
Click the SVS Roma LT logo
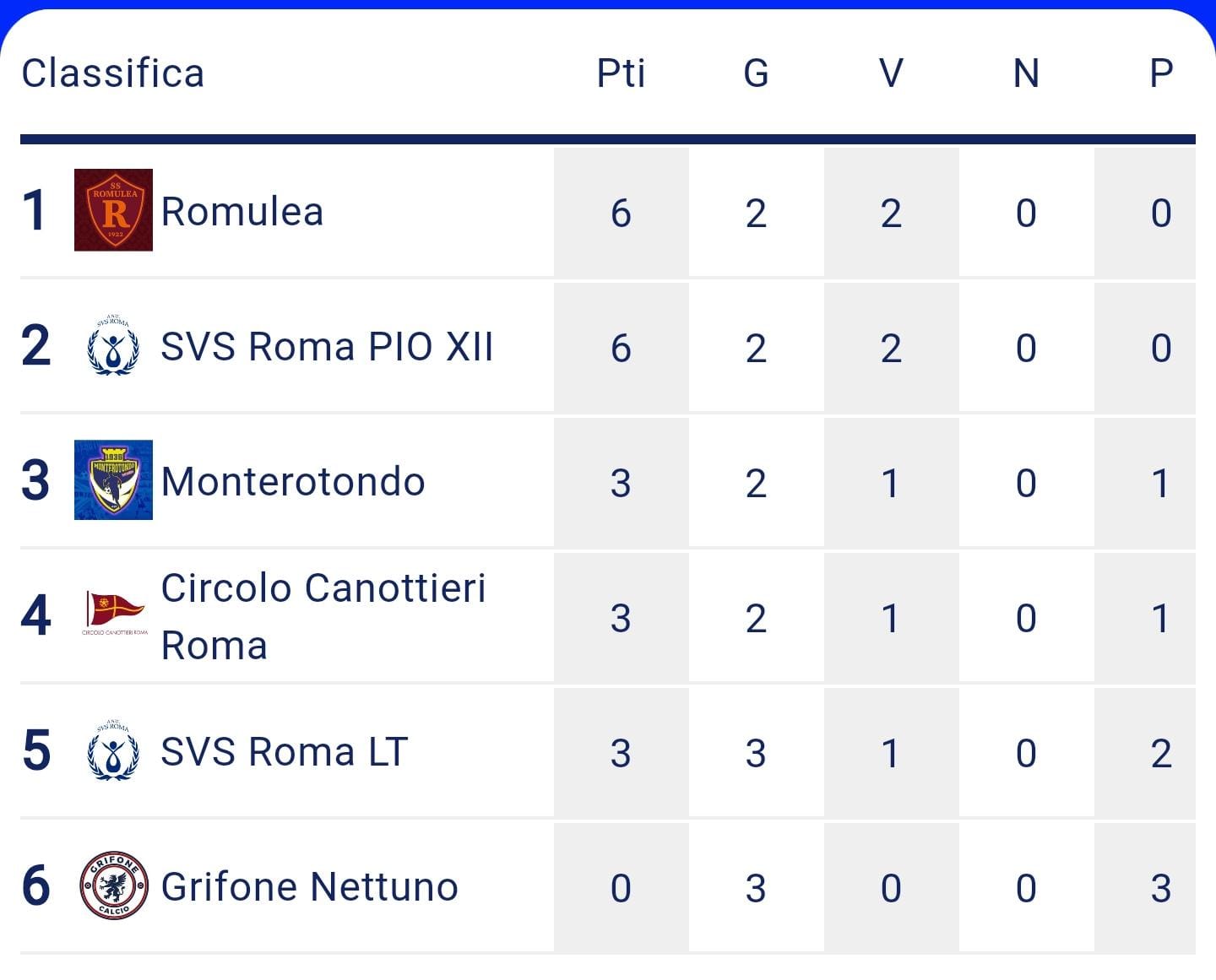tap(113, 750)
